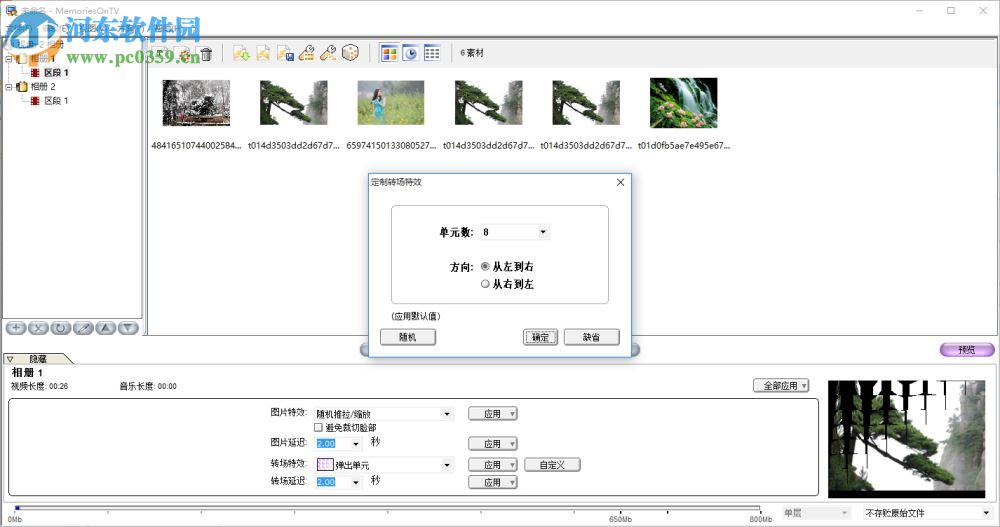Tick the 避免裁切脸部 checkbox

[x=318, y=427]
